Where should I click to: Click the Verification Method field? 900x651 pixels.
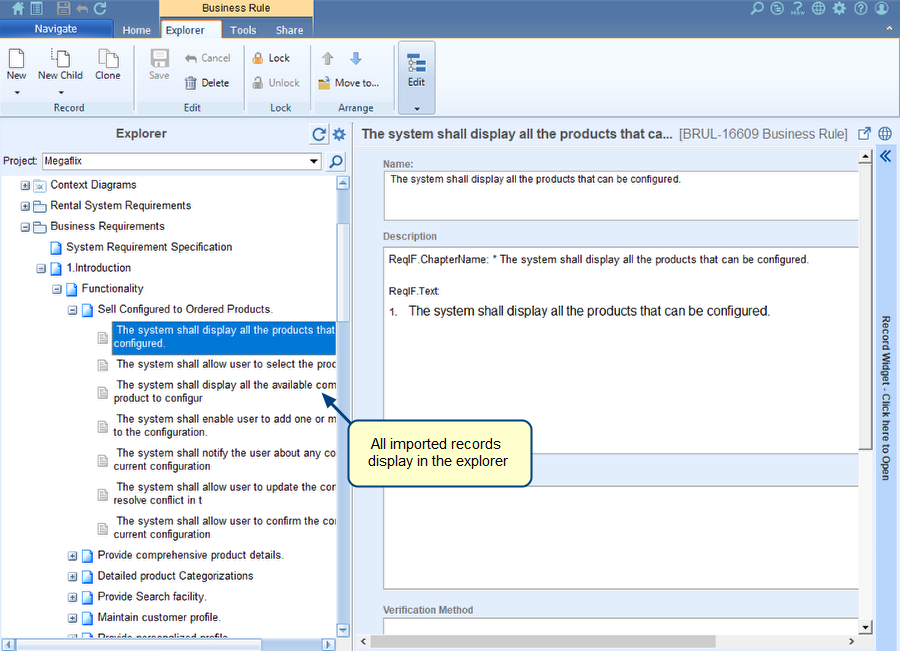[x=621, y=626]
